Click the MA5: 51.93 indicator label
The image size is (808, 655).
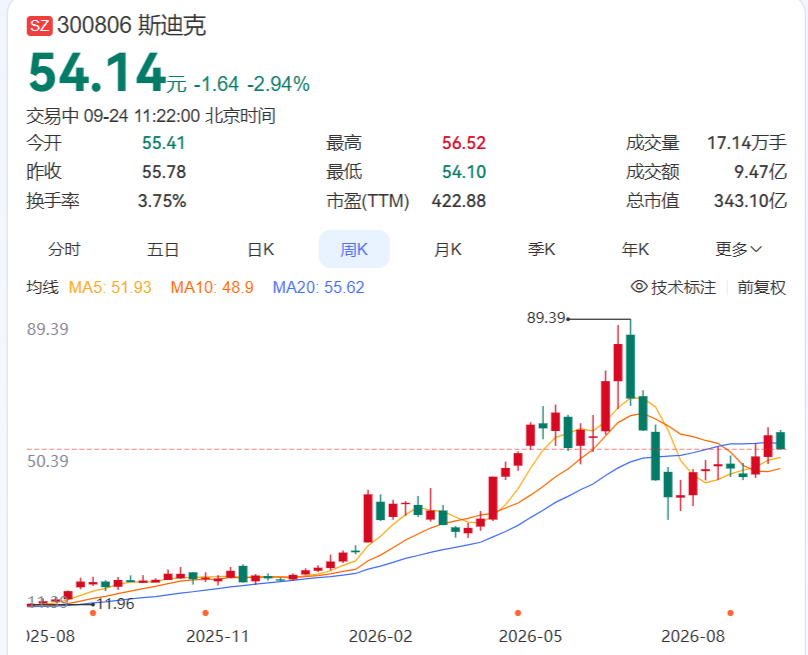pyautogui.click(x=110, y=287)
